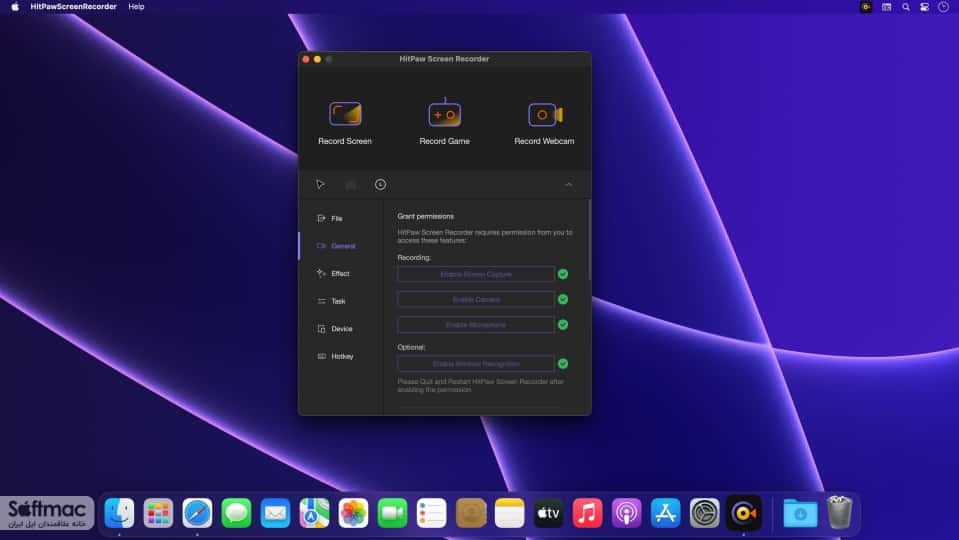The width and height of the screenshot is (959, 540).
Task: Open Reminders from the Dock
Action: click(x=431, y=512)
